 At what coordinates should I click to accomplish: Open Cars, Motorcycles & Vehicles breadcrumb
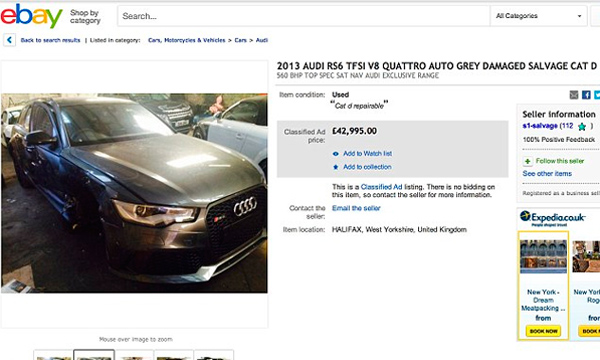(187, 40)
